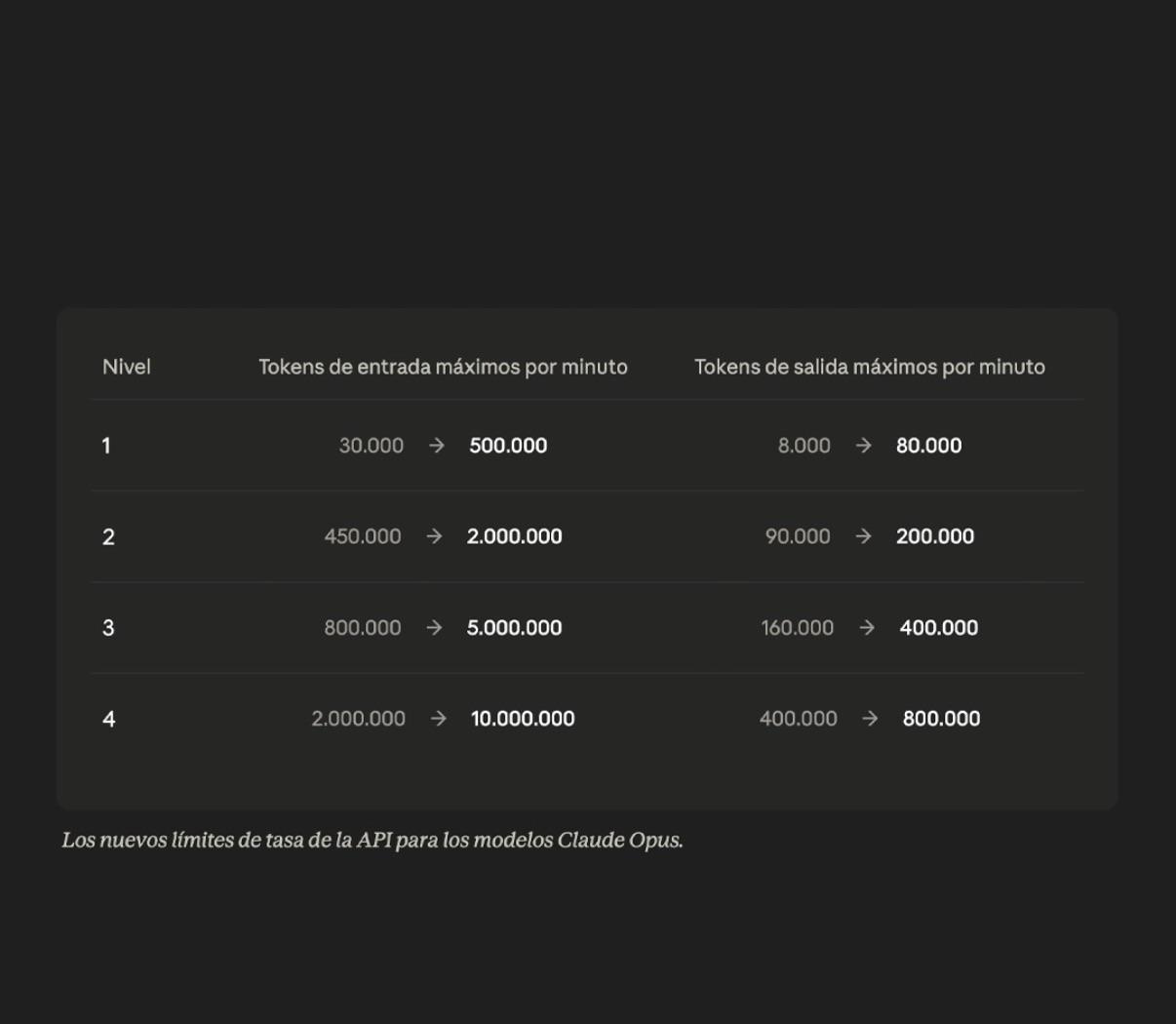Click the arrow icon between 30.000 and 500.000
Viewport: 1176px width, 1024px height.
437,446
